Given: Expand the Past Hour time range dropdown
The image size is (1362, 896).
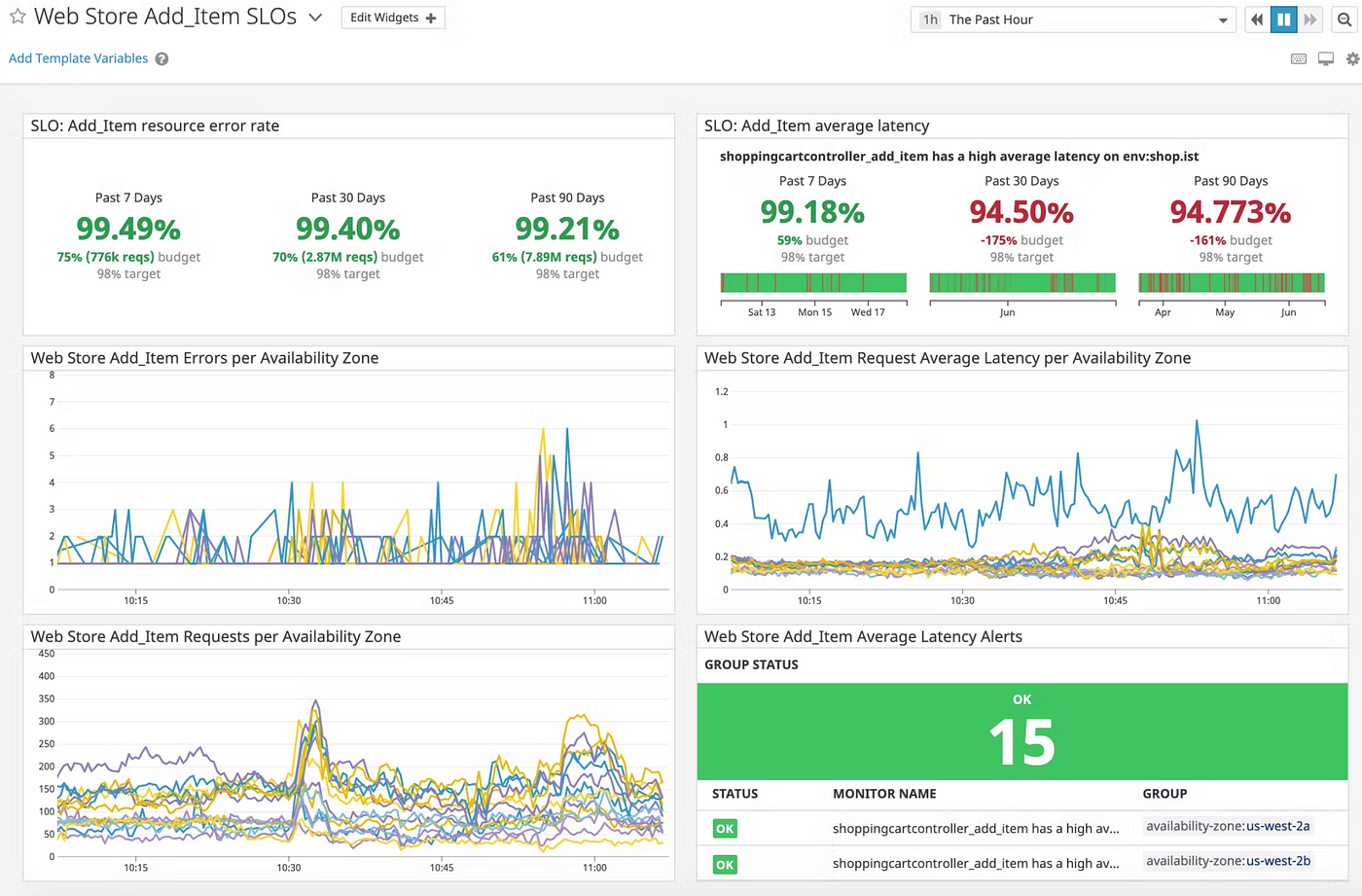Looking at the screenshot, I should coord(1073,19).
